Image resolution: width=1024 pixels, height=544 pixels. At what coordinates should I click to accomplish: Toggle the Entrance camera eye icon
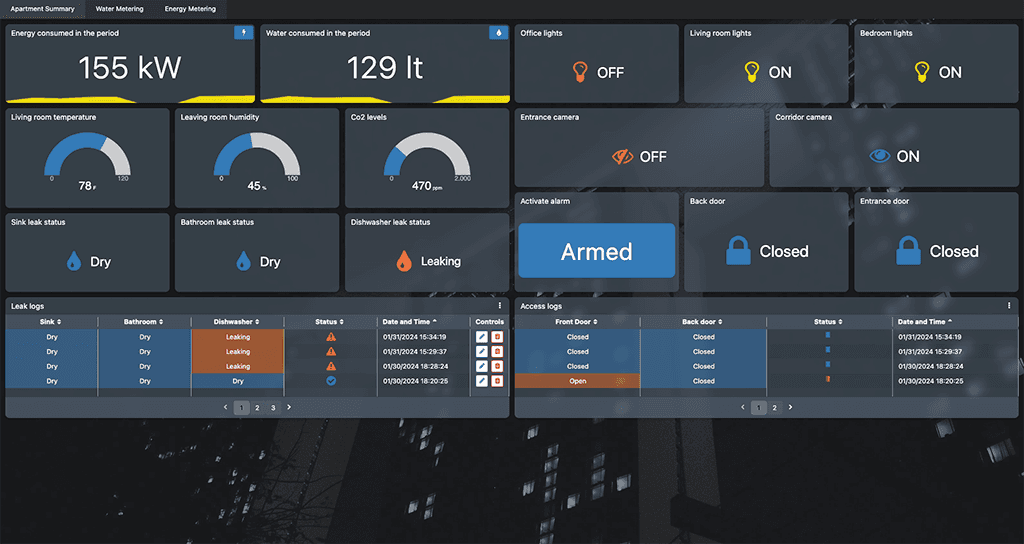coord(623,157)
